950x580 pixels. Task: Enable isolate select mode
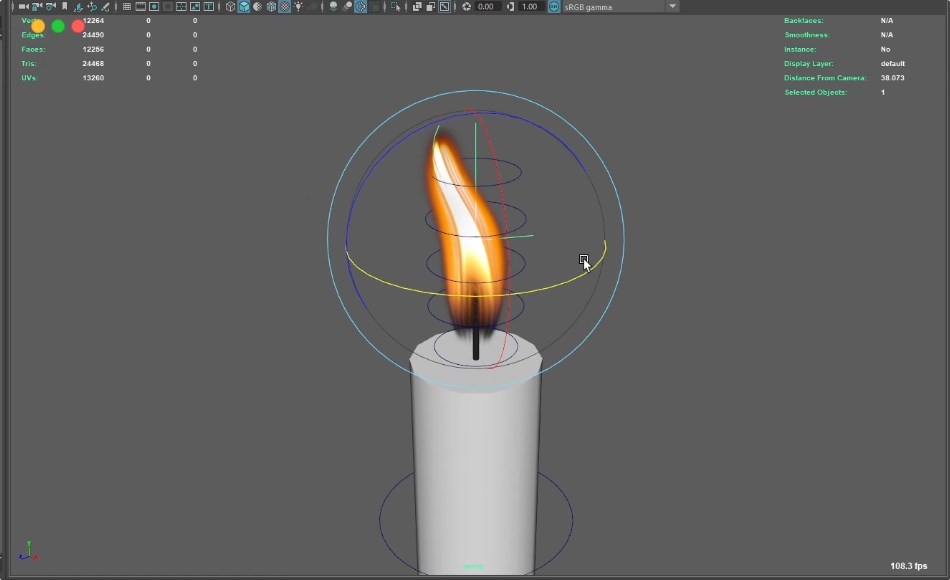394,6
